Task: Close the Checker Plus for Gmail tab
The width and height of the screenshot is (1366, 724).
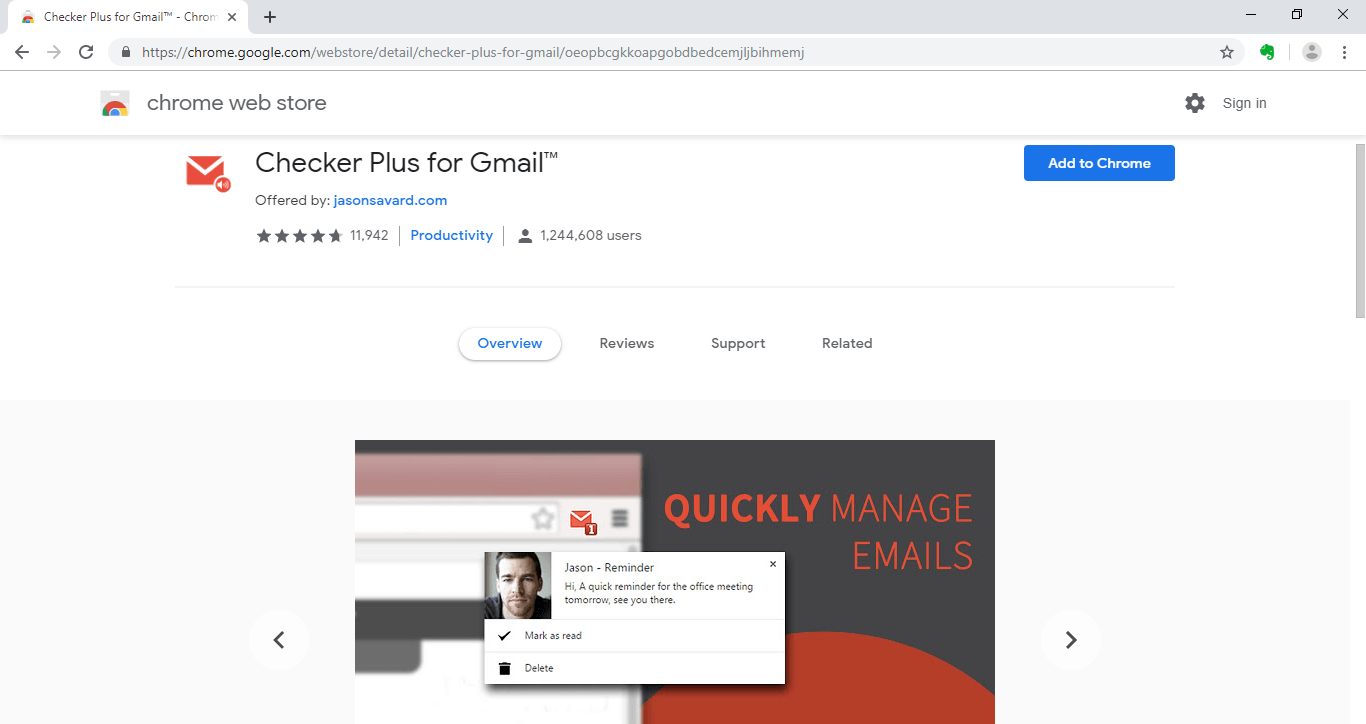Action: click(x=232, y=17)
